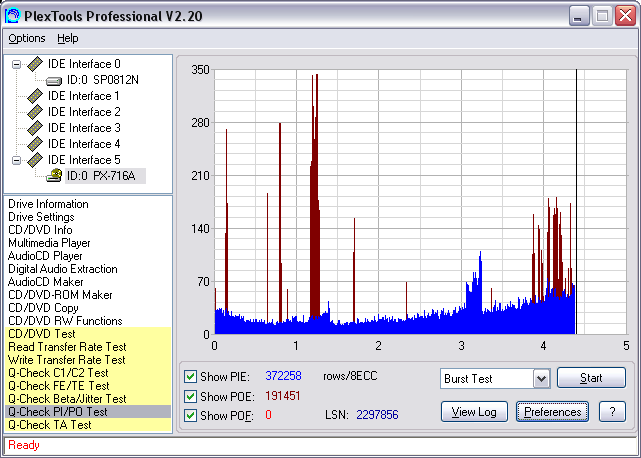The image size is (641, 458).
Task: Open the Options menu
Action: (27, 38)
